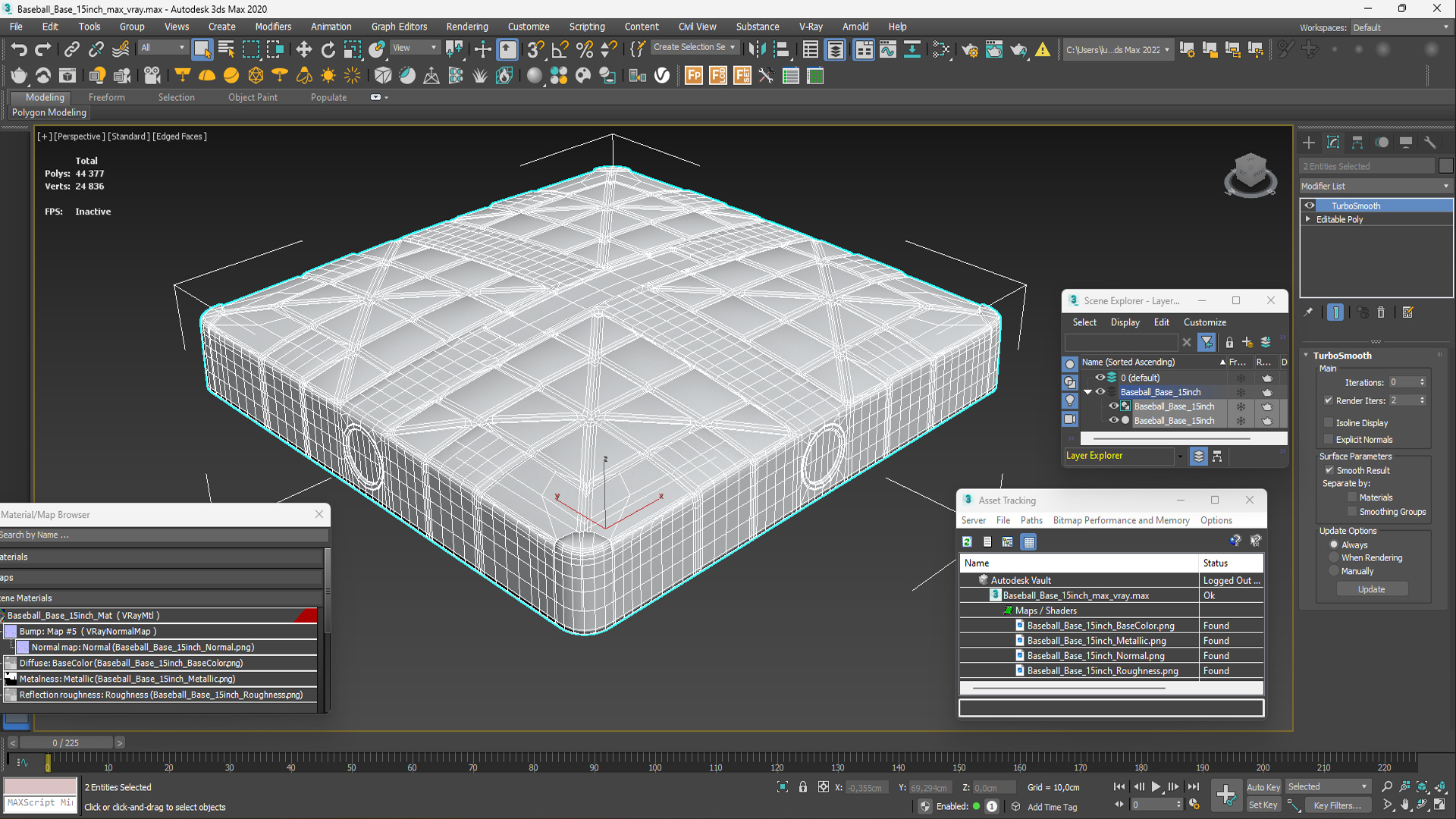Collapse Baseball_Base_15inch layer tree

(x=1087, y=392)
